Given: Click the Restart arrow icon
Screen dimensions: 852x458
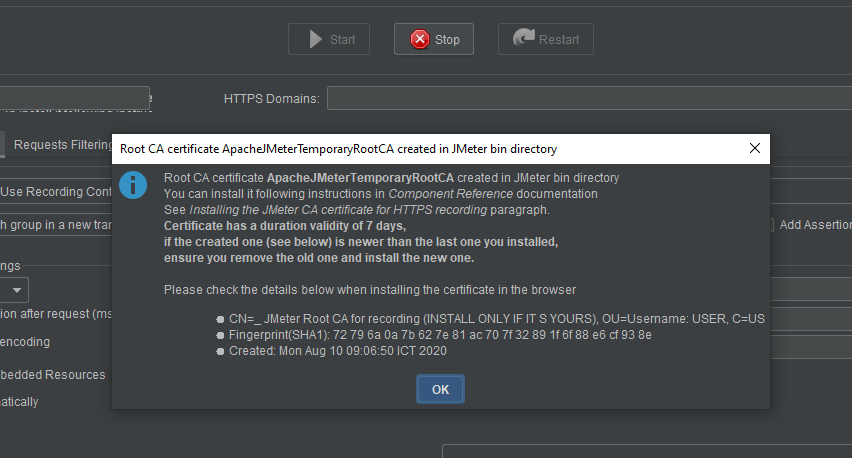Looking at the screenshot, I should [x=524, y=37].
